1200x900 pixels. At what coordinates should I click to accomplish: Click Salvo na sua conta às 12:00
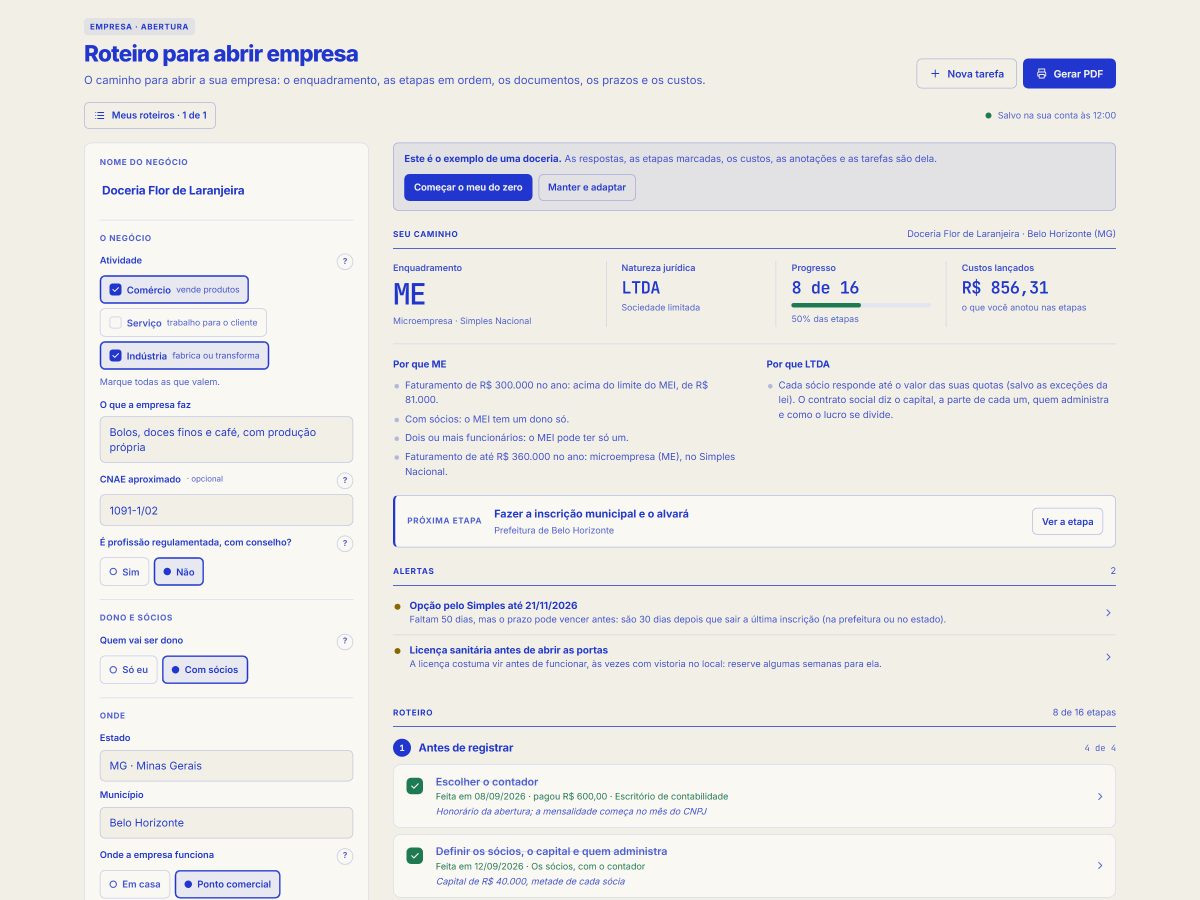[1050, 115]
